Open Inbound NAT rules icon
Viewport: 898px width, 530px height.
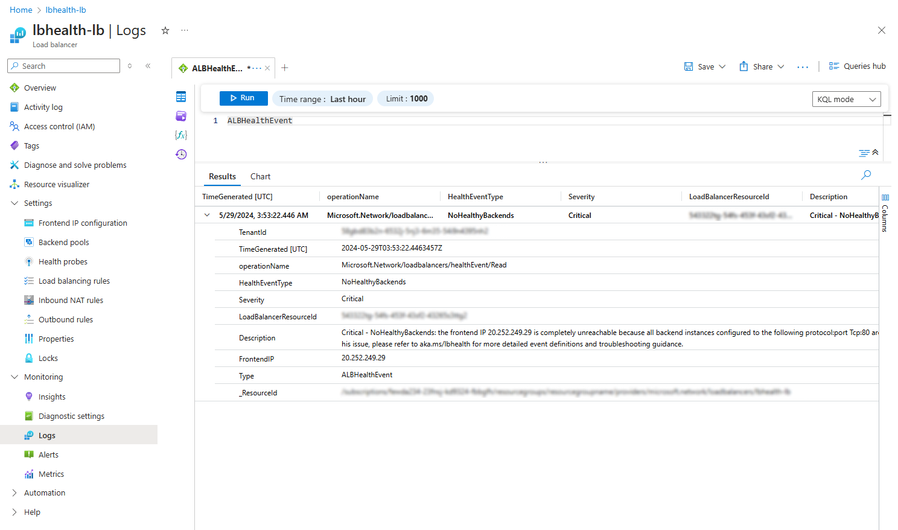pyautogui.click(x=29, y=300)
